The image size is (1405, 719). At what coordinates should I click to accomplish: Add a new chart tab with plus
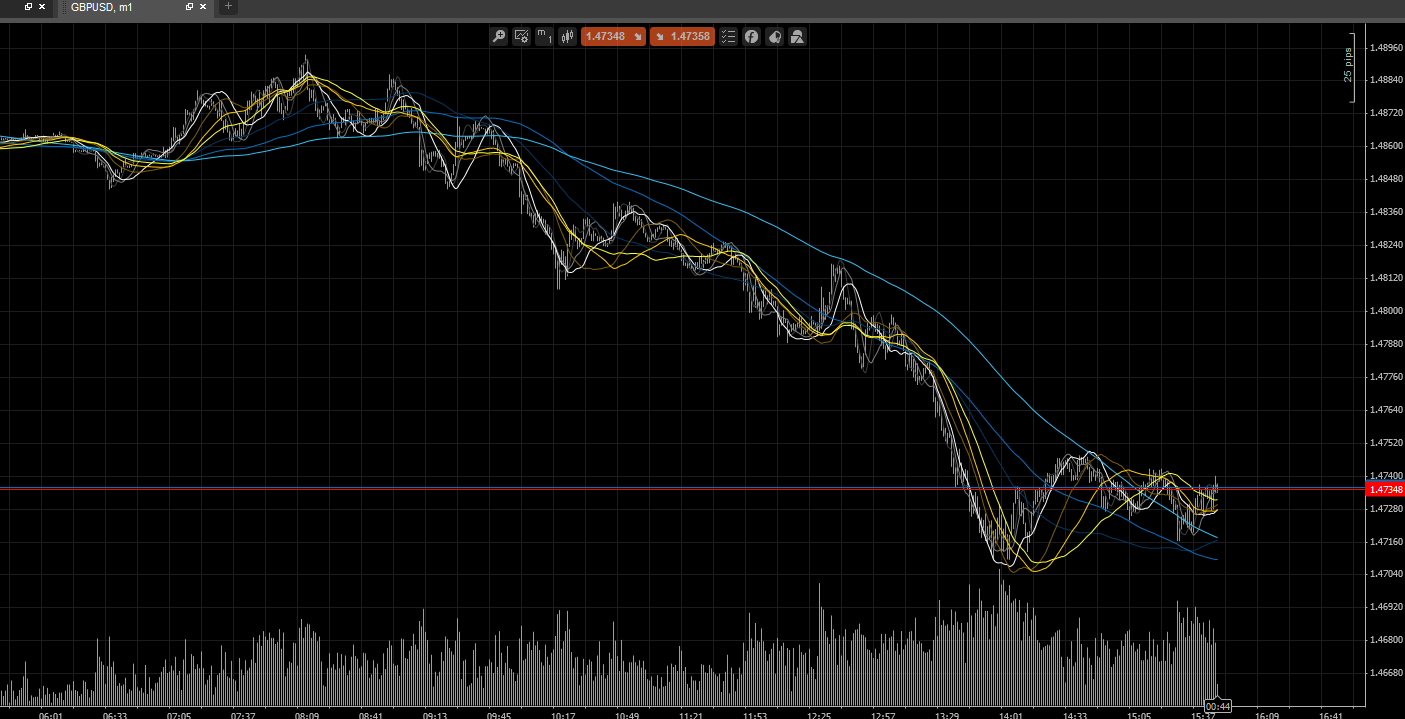pos(228,7)
